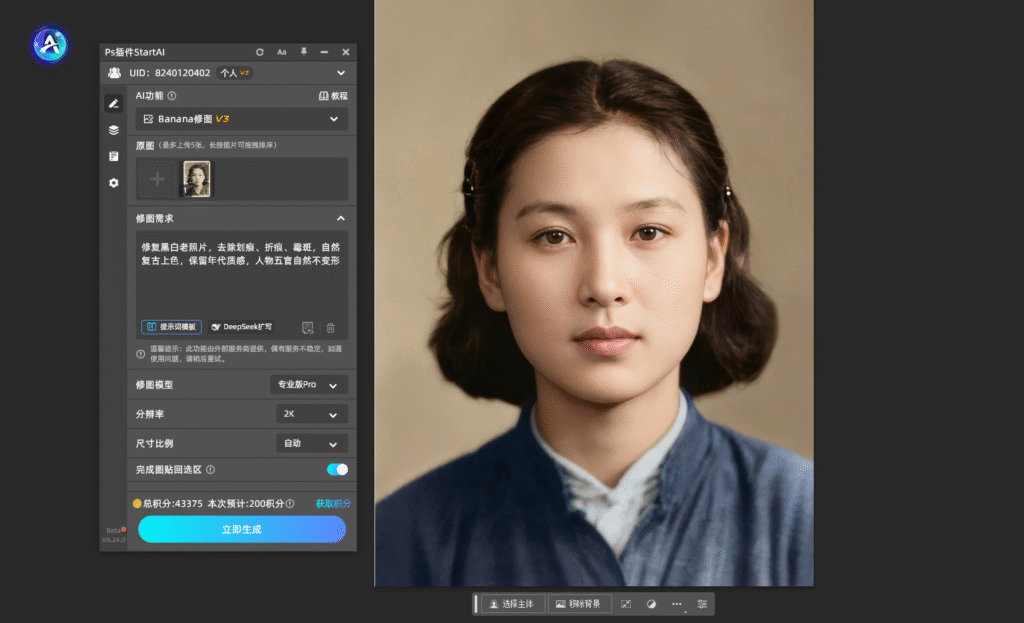Open the settings gear in sidebar
The image size is (1024, 623).
click(114, 183)
